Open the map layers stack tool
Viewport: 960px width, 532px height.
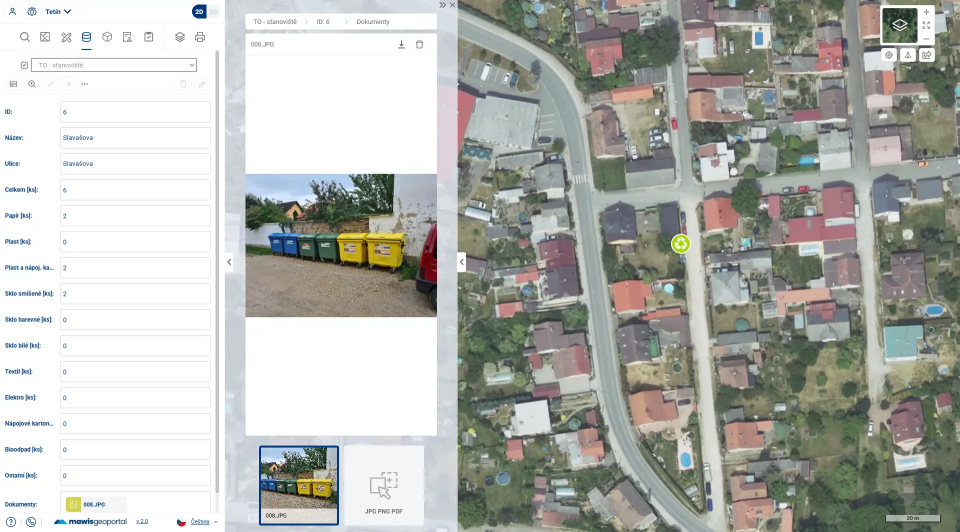(180, 37)
